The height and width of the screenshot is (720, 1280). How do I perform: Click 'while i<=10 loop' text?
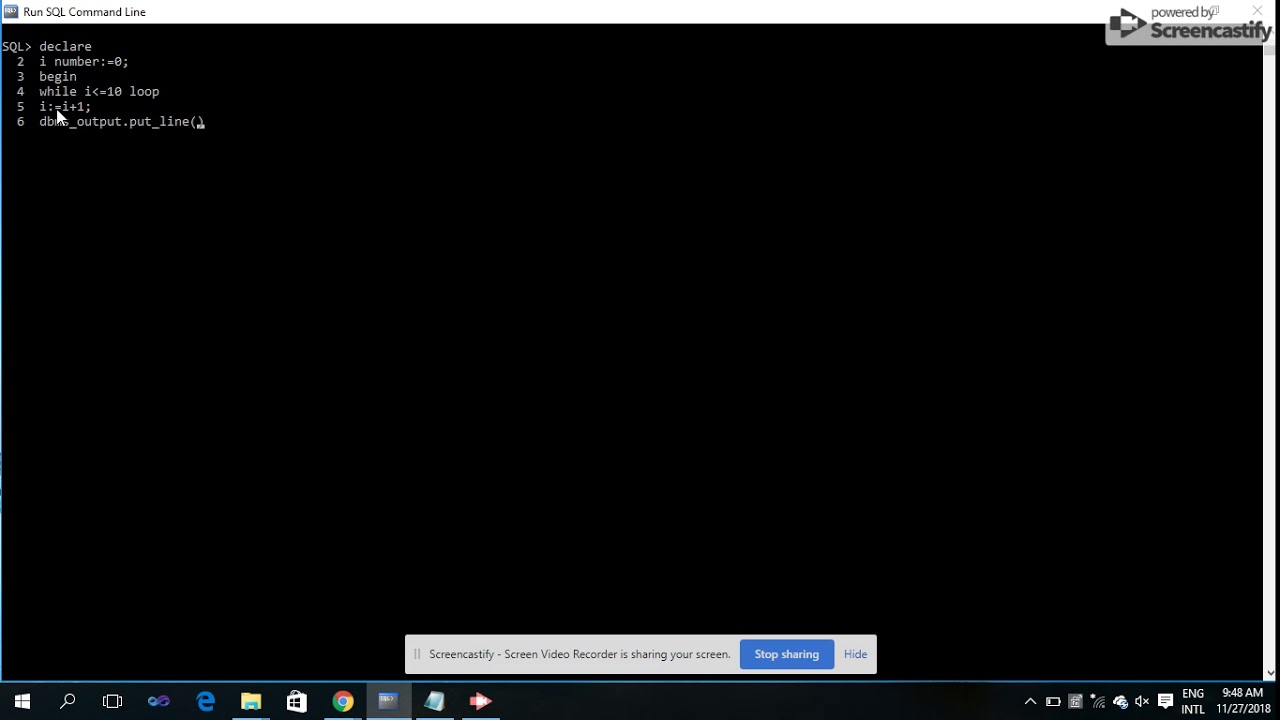click(x=99, y=91)
